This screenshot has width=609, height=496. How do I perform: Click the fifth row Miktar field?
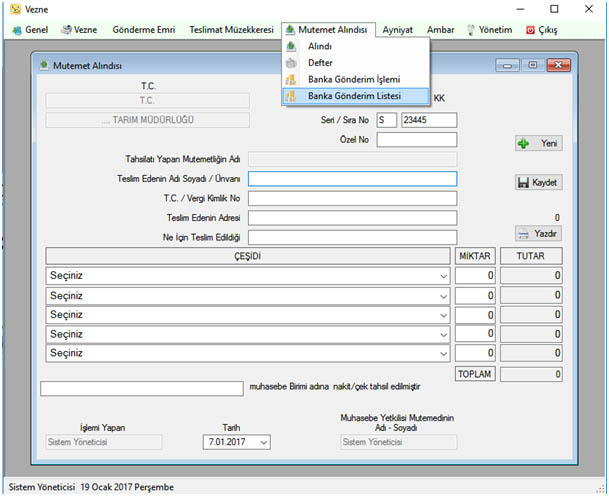click(475, 353)
